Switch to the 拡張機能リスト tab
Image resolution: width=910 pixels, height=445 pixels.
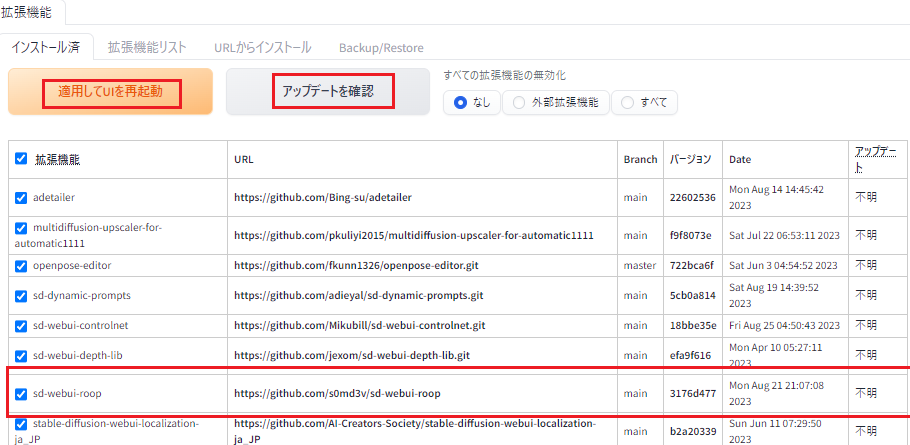pos(147,47)
